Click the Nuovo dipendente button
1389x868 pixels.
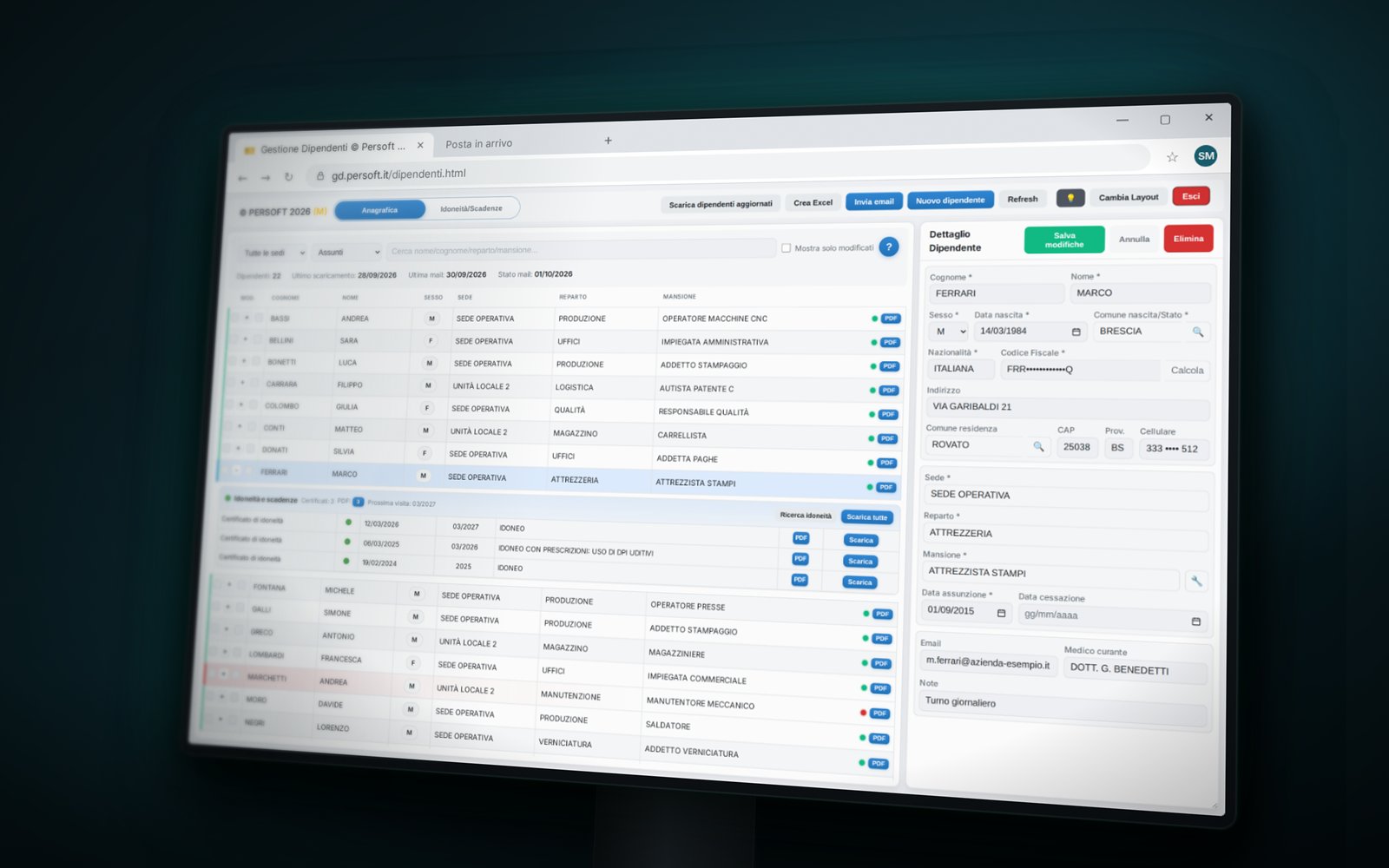(951, 201)
